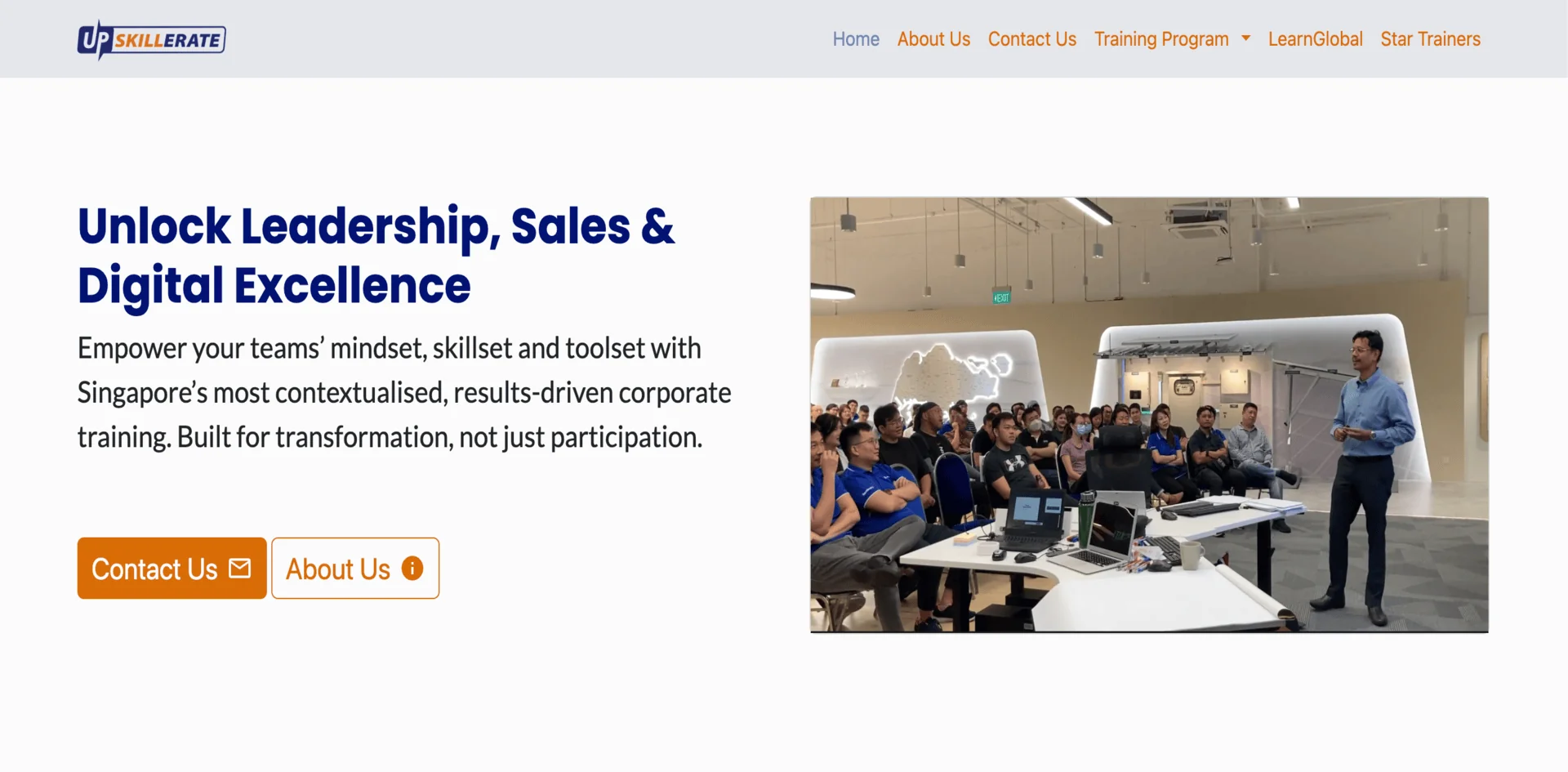Click the Empower your teams paragraph text

pyautogui.click(x=404, y=393)
